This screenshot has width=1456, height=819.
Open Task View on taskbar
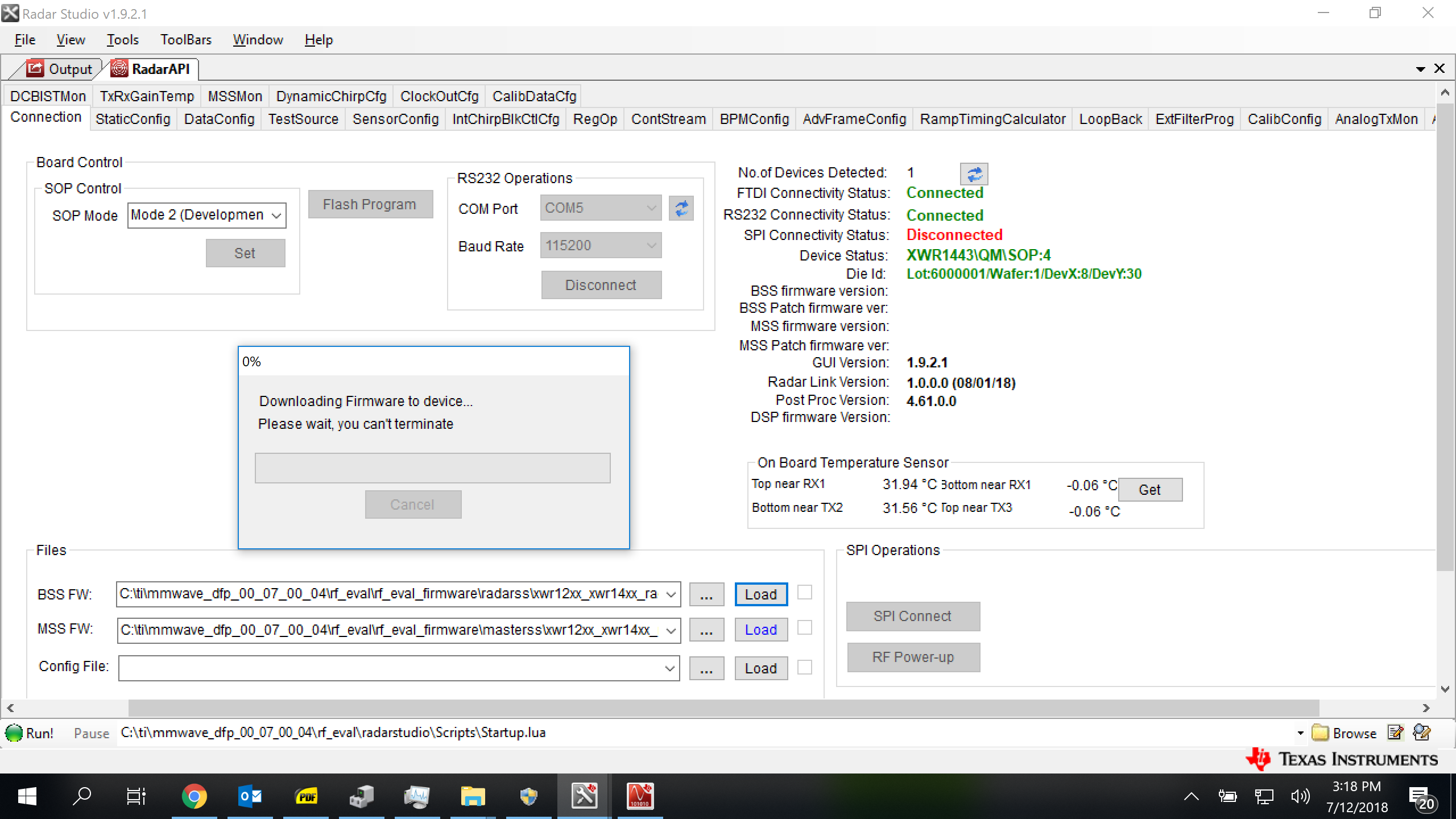pyautogui.click(x=136, y=796)
